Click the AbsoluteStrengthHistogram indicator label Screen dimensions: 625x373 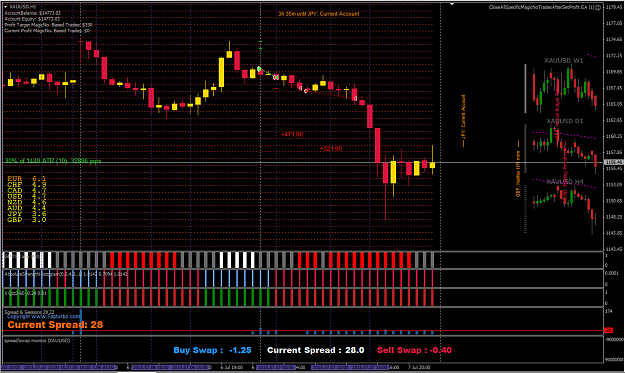[x=66, y=274]
